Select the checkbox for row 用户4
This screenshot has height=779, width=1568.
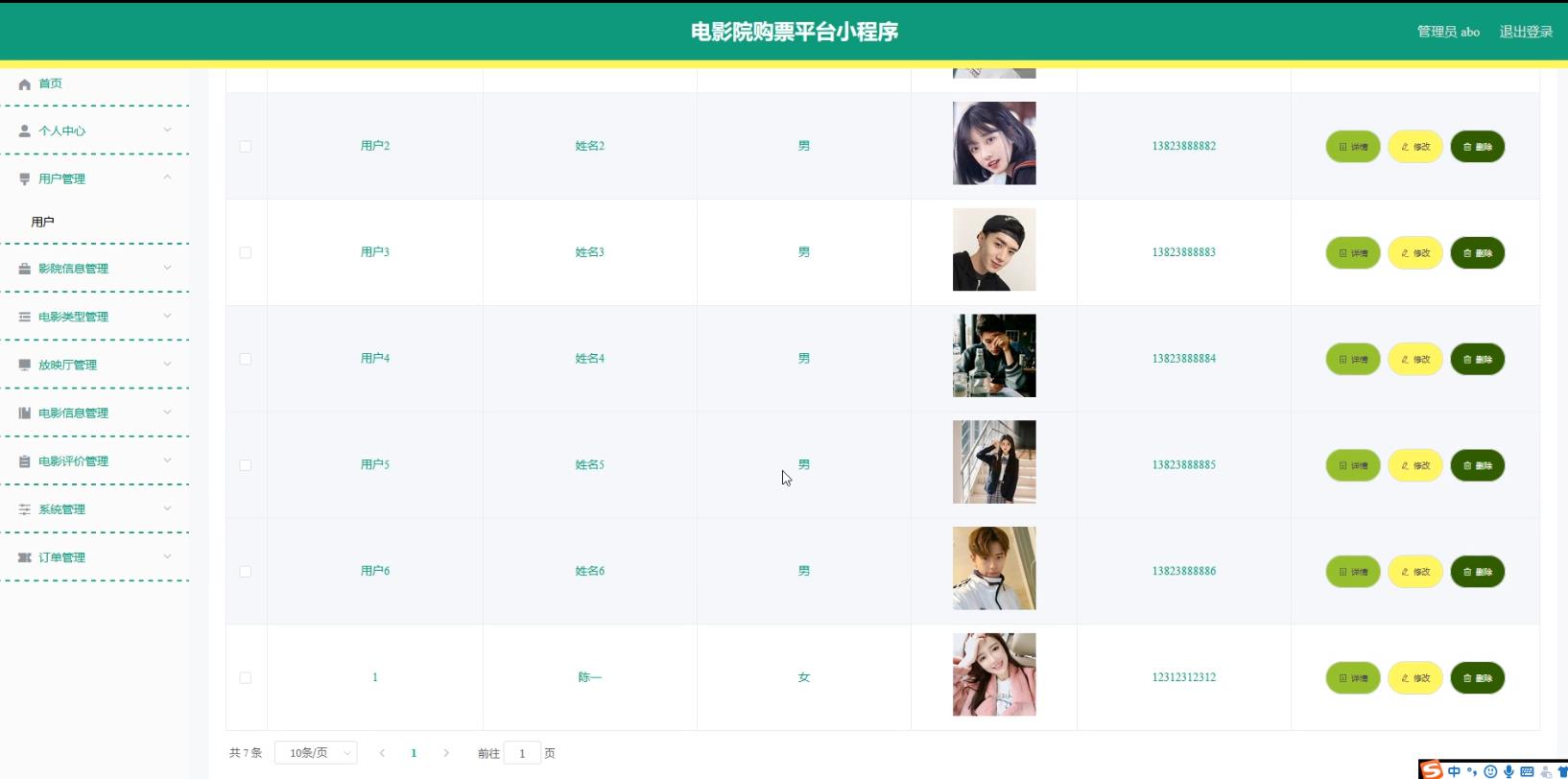point(246,360)
